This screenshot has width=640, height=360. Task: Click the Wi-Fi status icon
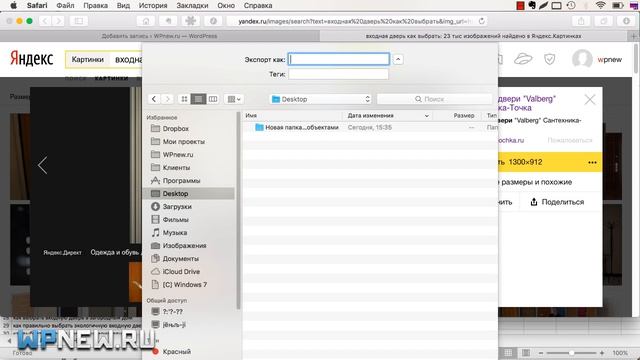tap(600, 5)
